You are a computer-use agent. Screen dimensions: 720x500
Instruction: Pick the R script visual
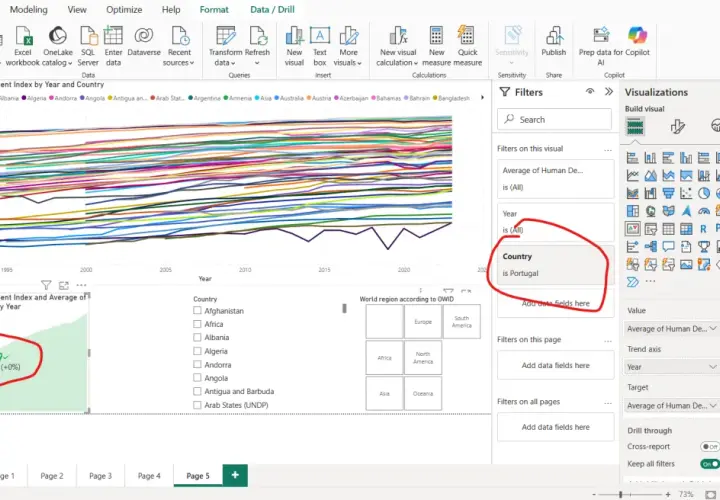click(x=703, y=229)
